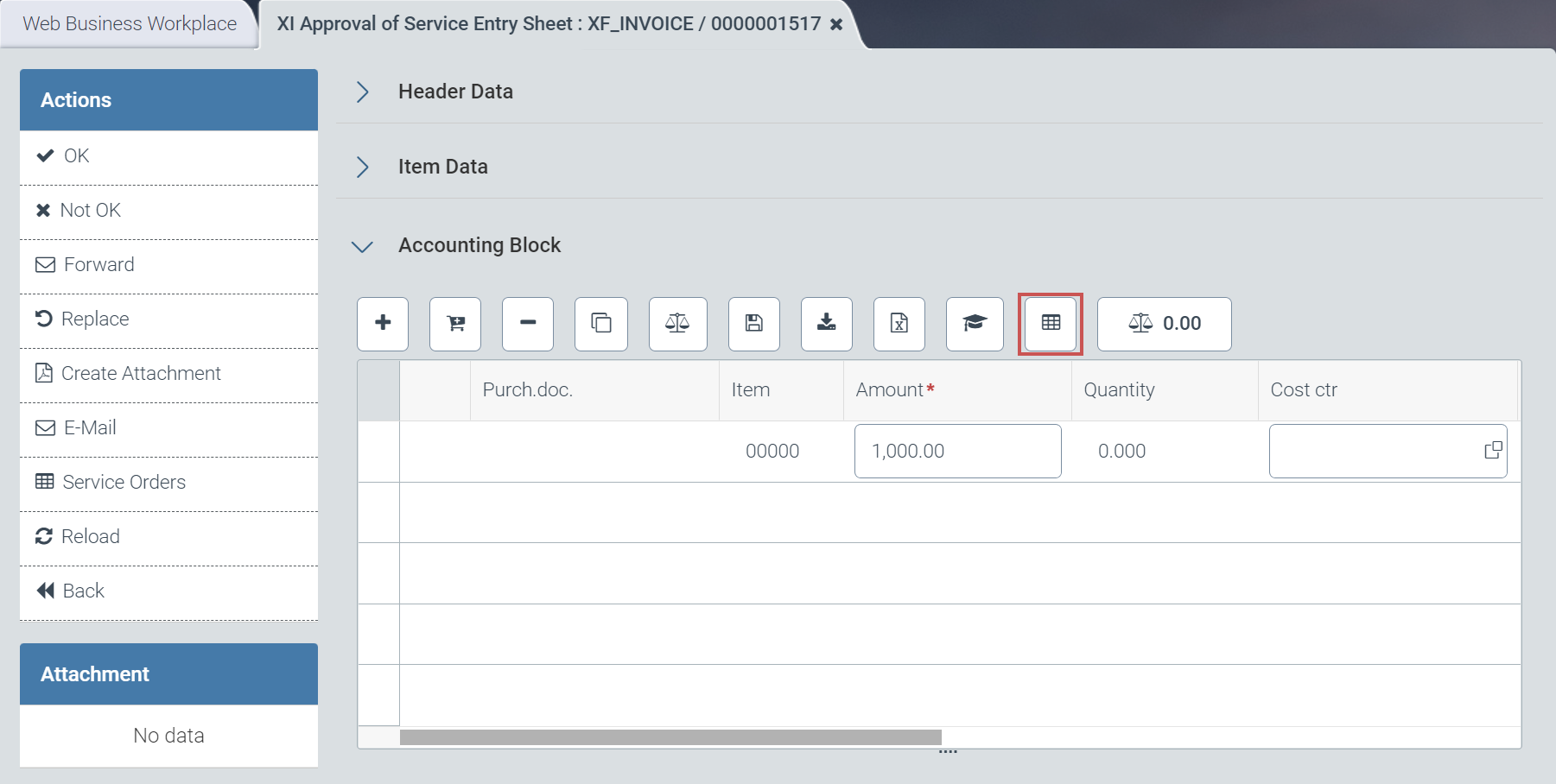Open value help in Cost ctr field
Screen dimensions: 1556x784
pyautogui.click(x=1493, y=451)
